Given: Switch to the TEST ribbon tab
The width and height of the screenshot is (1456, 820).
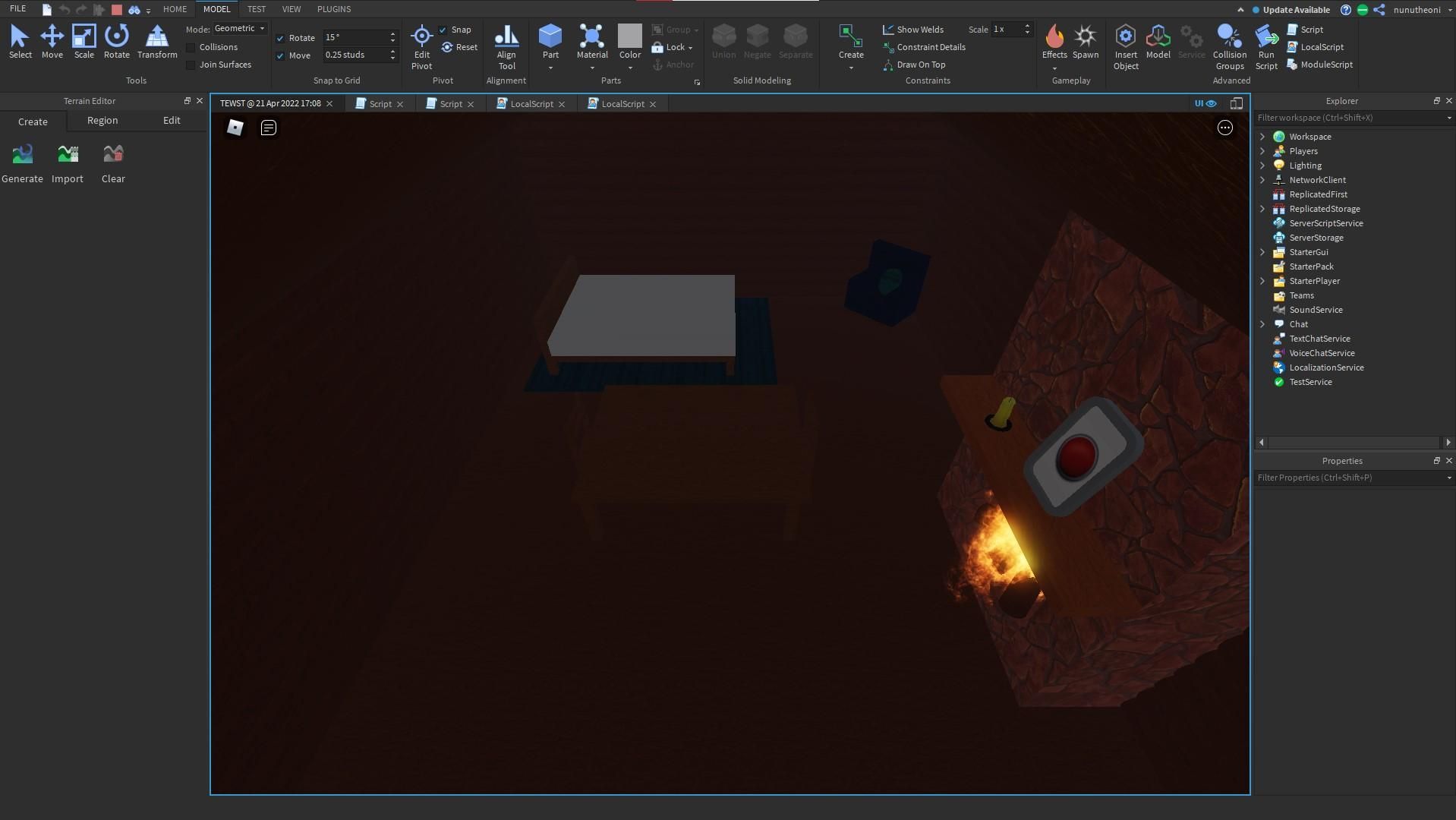Looking at the screenshot, I should coord(256,8).
